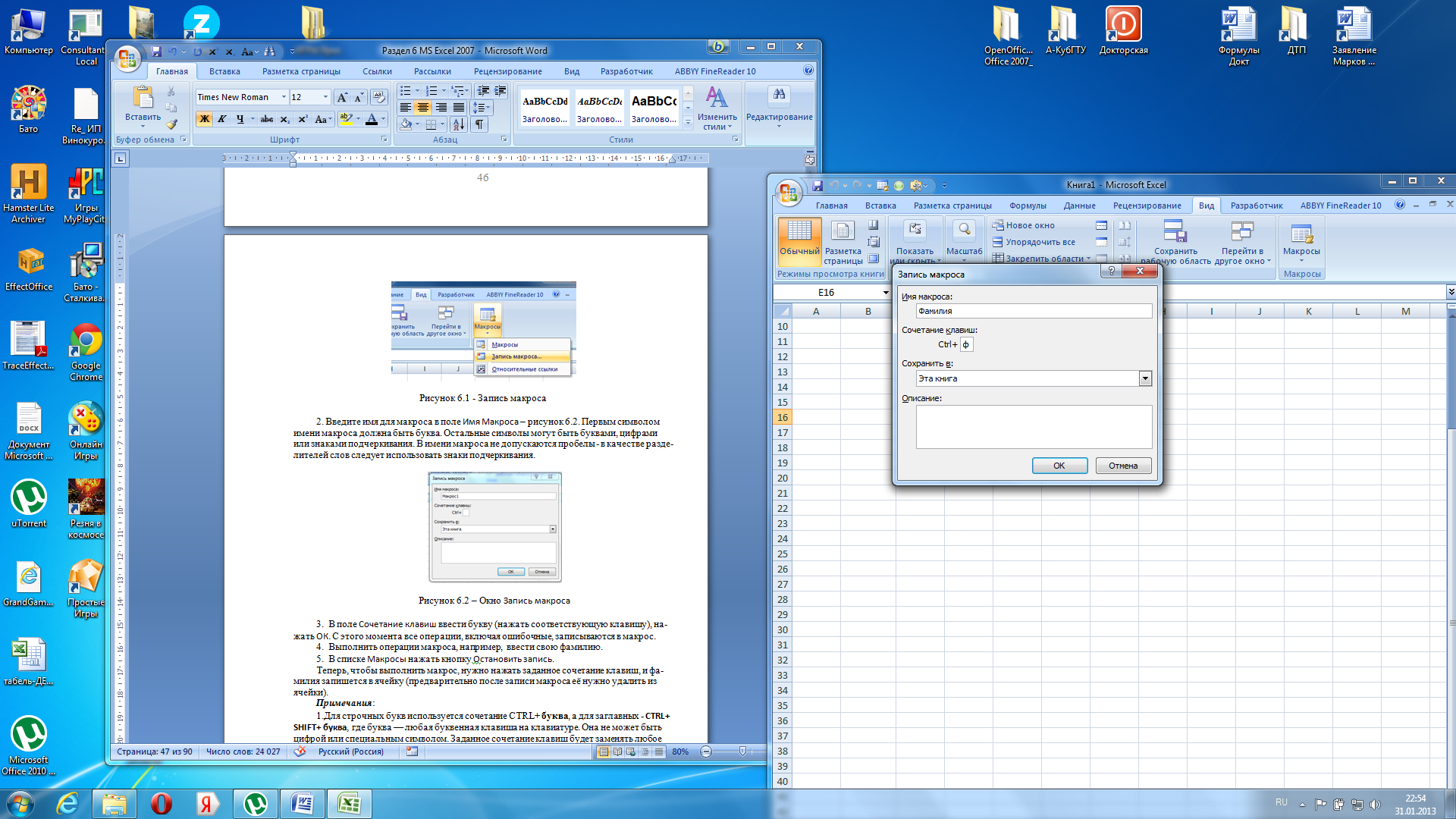
Task: Click Clear Formatting icon in Word
Action: coord(379,97)
